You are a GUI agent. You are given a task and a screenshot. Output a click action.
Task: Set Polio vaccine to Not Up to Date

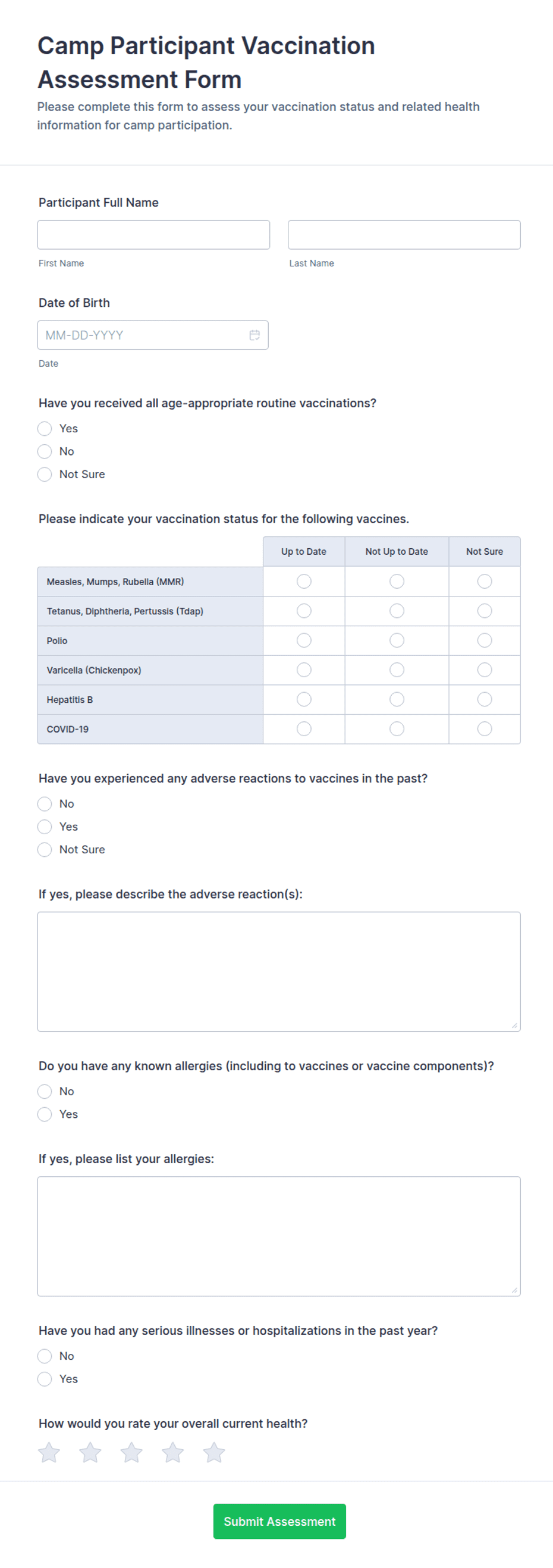pyautogui.click(x=397, y=640)
